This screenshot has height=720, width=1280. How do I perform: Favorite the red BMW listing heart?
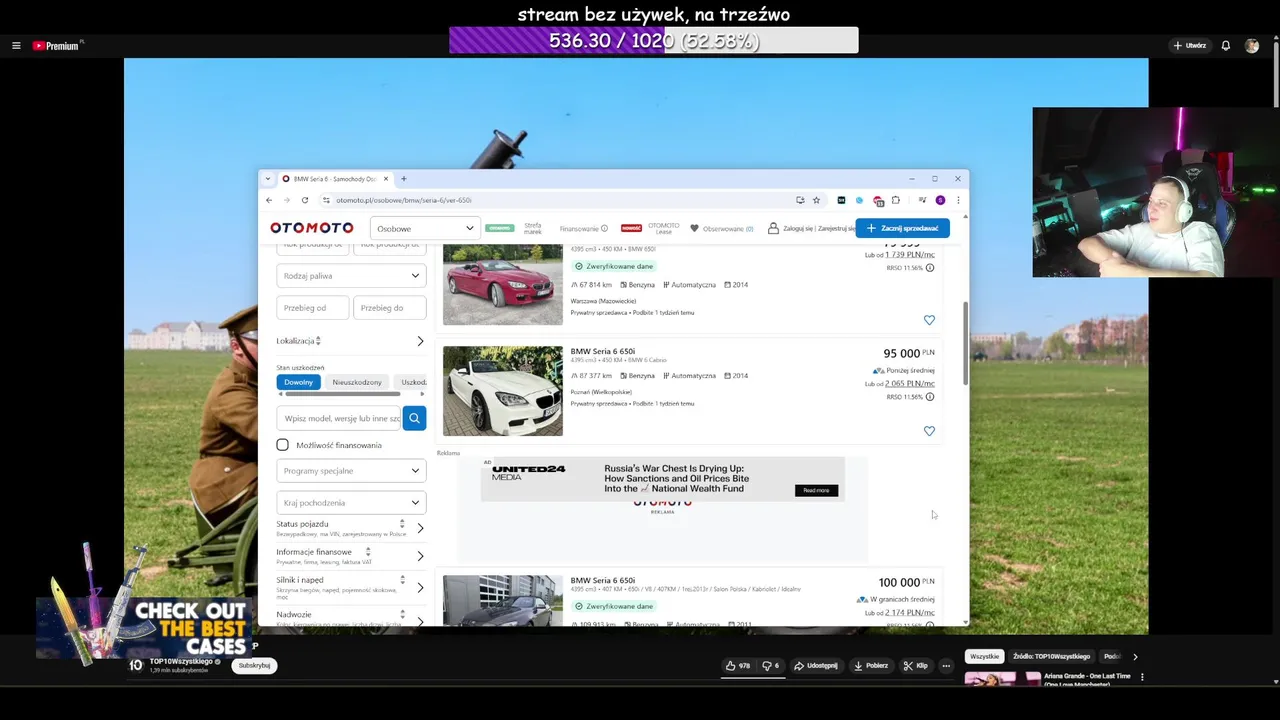[x=929, y=320]
